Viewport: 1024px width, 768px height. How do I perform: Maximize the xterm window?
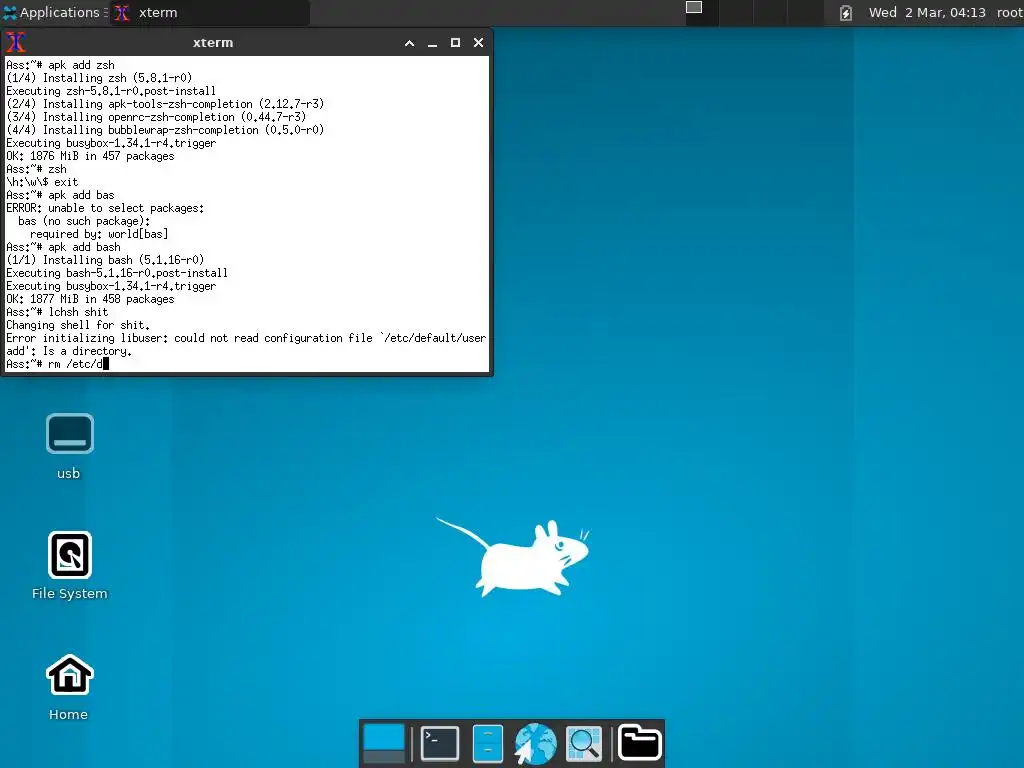pos(455,42)
